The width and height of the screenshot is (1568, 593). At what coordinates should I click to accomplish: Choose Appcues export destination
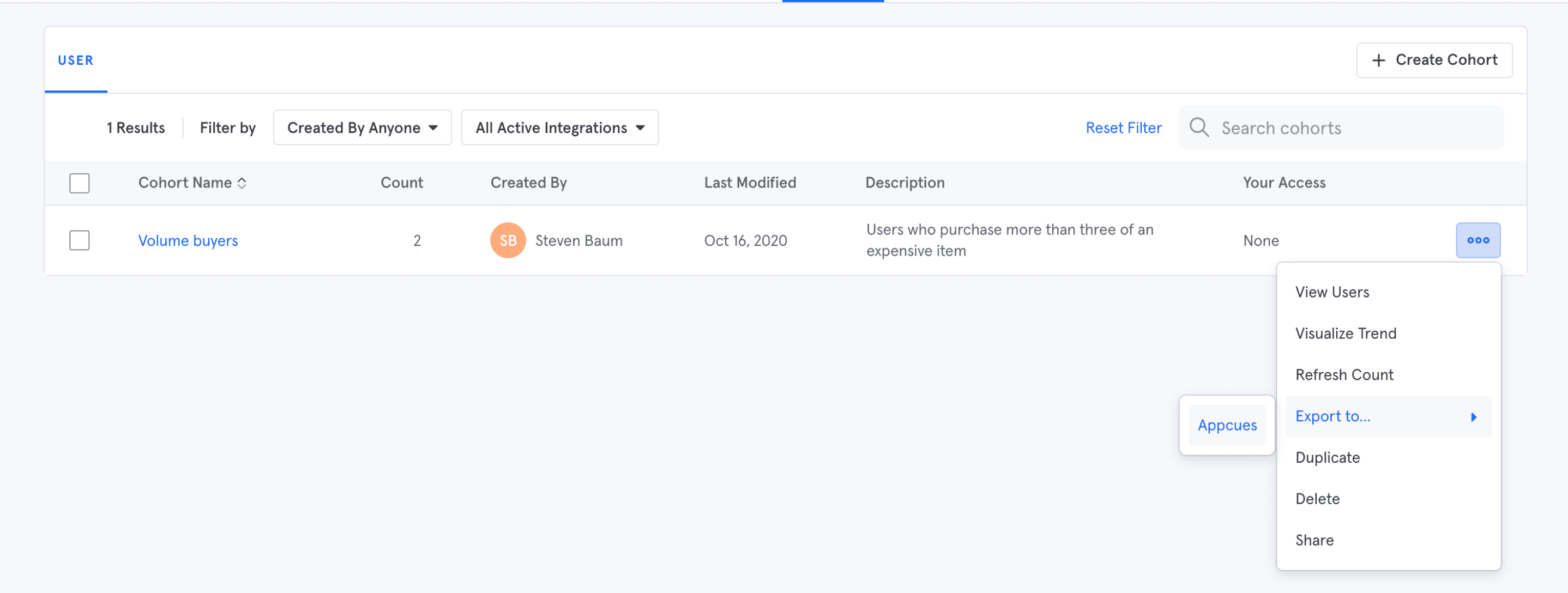1227,425
